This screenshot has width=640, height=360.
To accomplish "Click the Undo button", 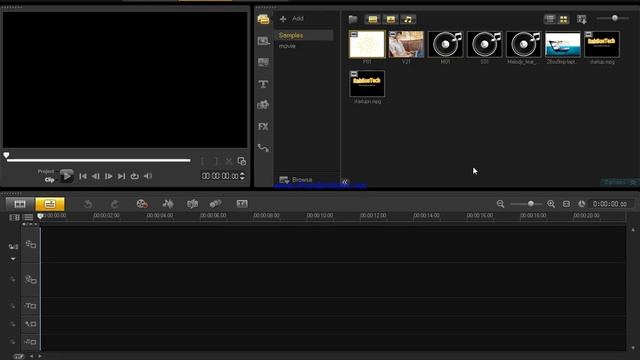I will coord(88,204).
